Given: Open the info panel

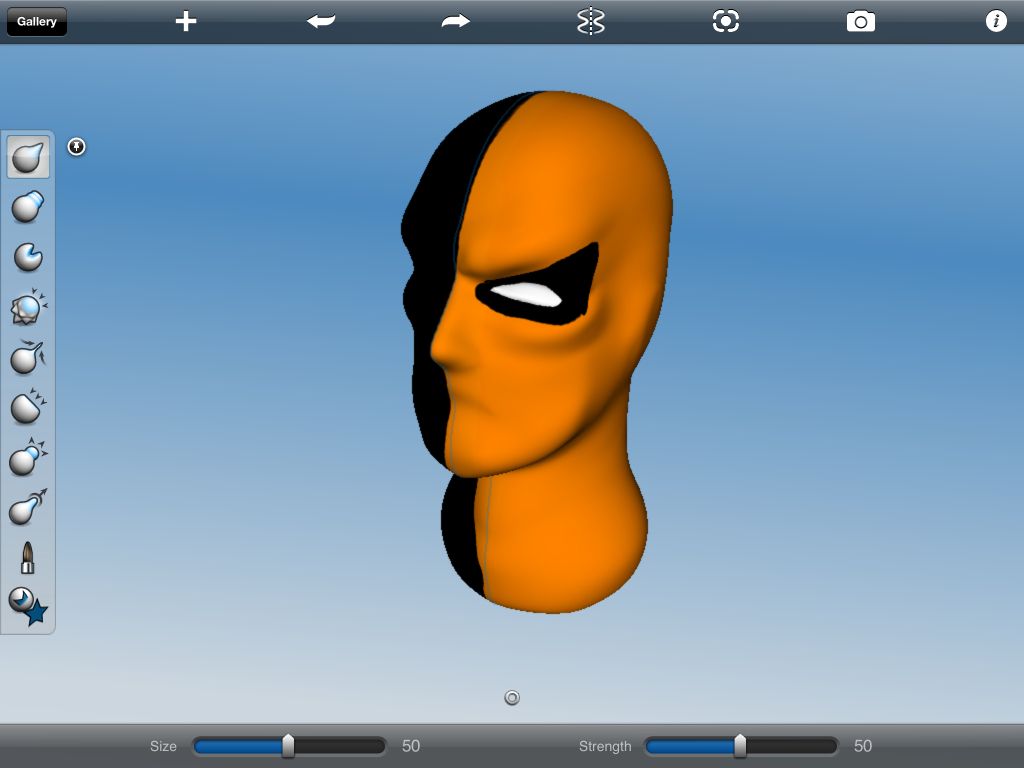Looking at the screenshot, I should (x=996, y=22).
